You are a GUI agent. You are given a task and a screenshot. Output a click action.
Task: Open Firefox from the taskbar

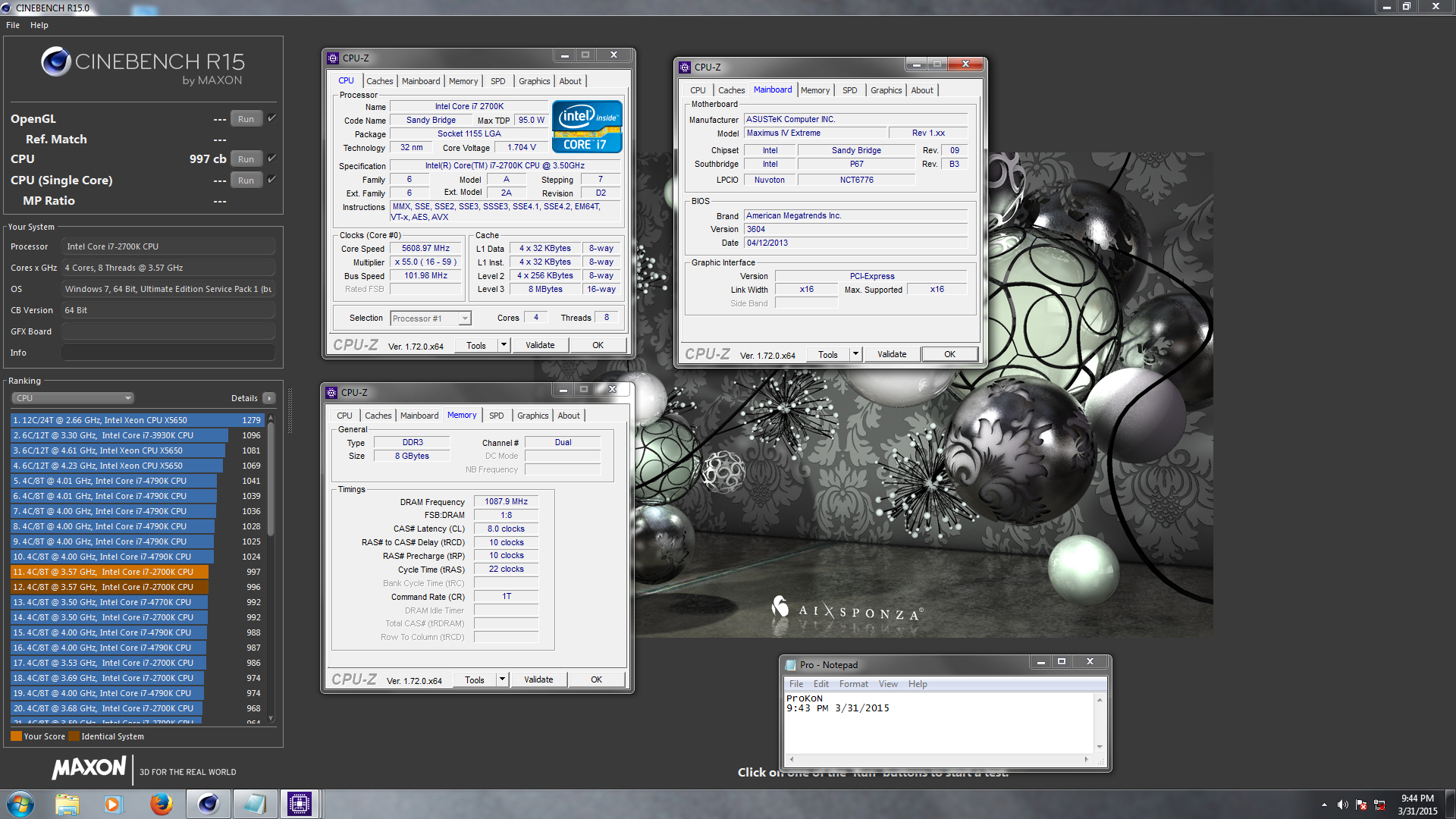tap(161, 804)
